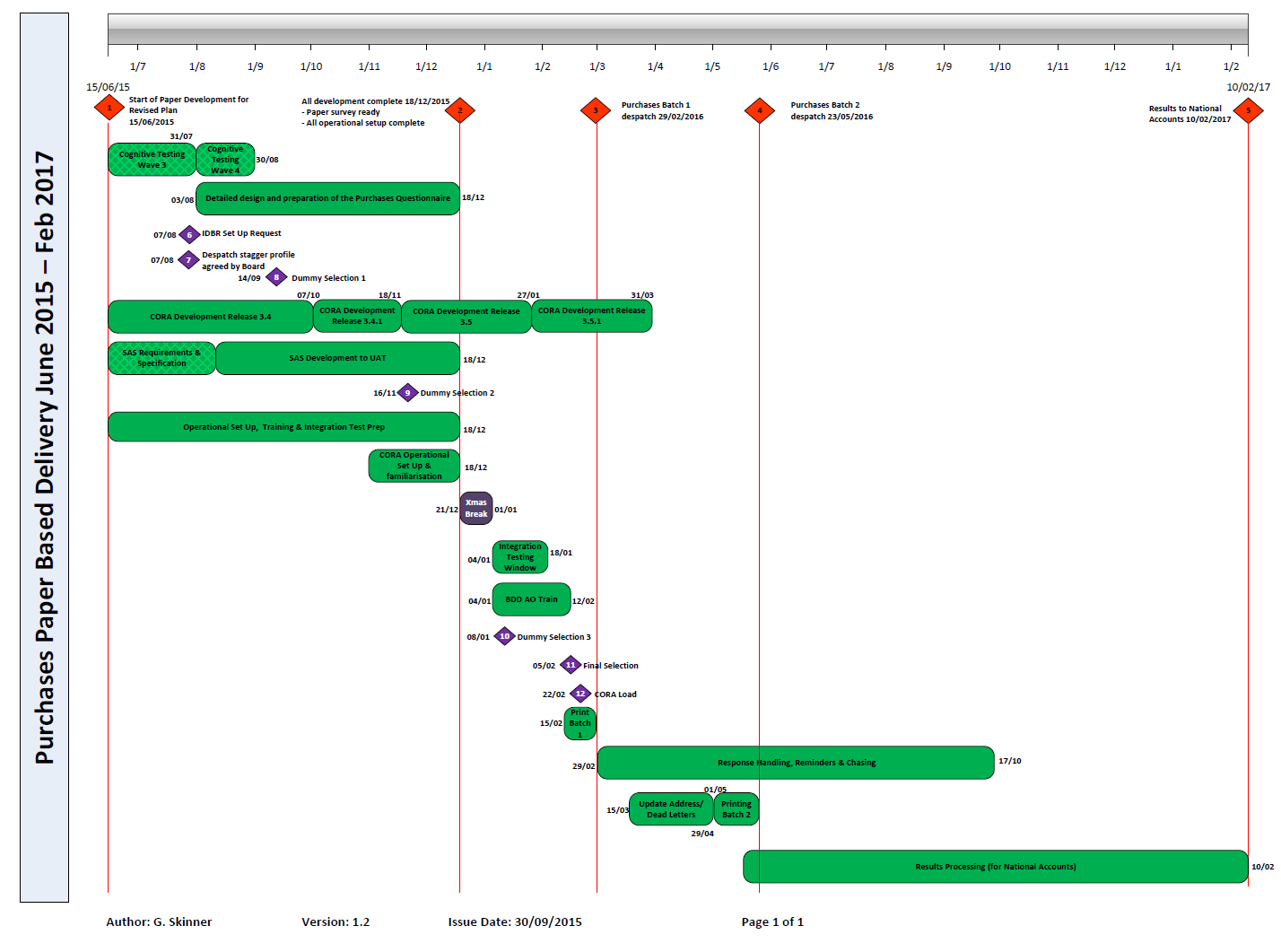The image size is (1281, 952).
Task: Select the SAS Development to UAT bar
Action: pyautogui.click(x=337, y=358)
